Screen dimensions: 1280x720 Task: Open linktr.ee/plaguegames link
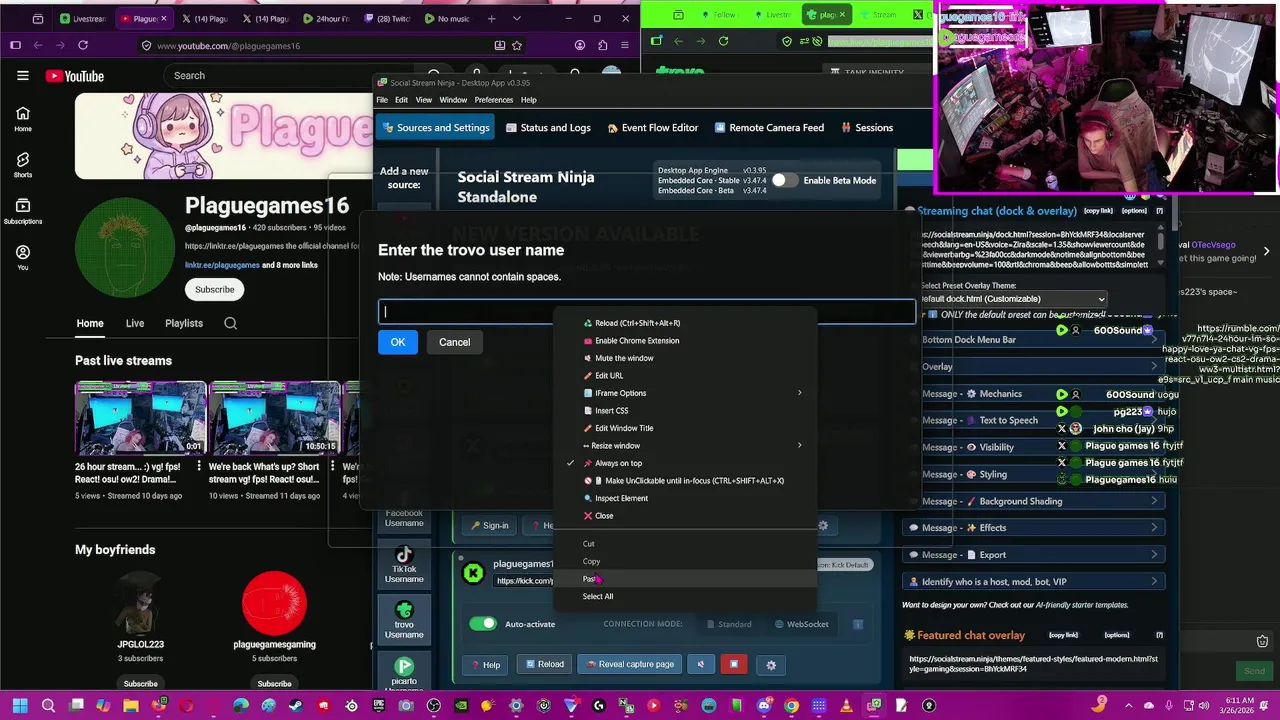coord(222,265)
